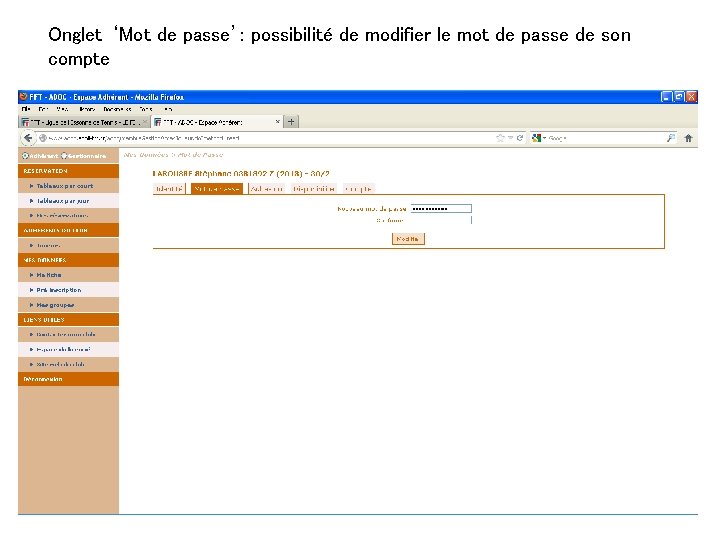Screen dimensions: 720x540
Task: Open the URL history dropdown arrow
Action: pyautogui.click(x=510, y=138)
